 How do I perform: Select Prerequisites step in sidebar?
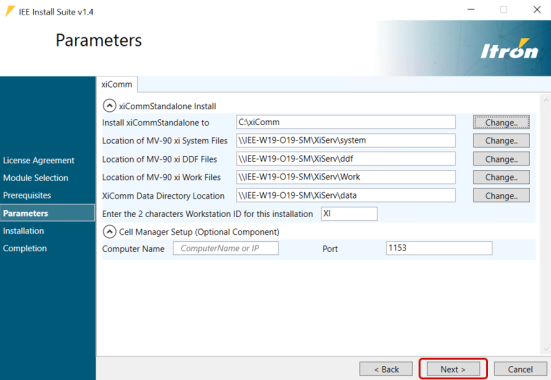click(x=27, y=195)
